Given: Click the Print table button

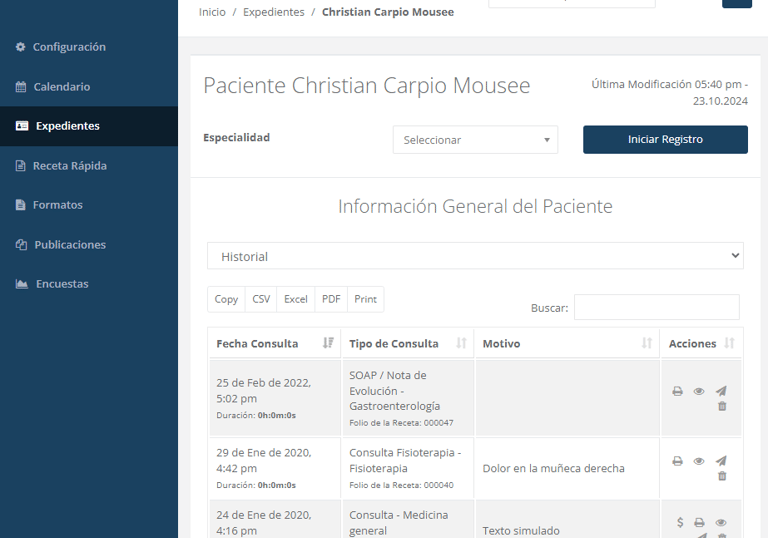Looking at the screenshot, I should (x=365, y=299).
